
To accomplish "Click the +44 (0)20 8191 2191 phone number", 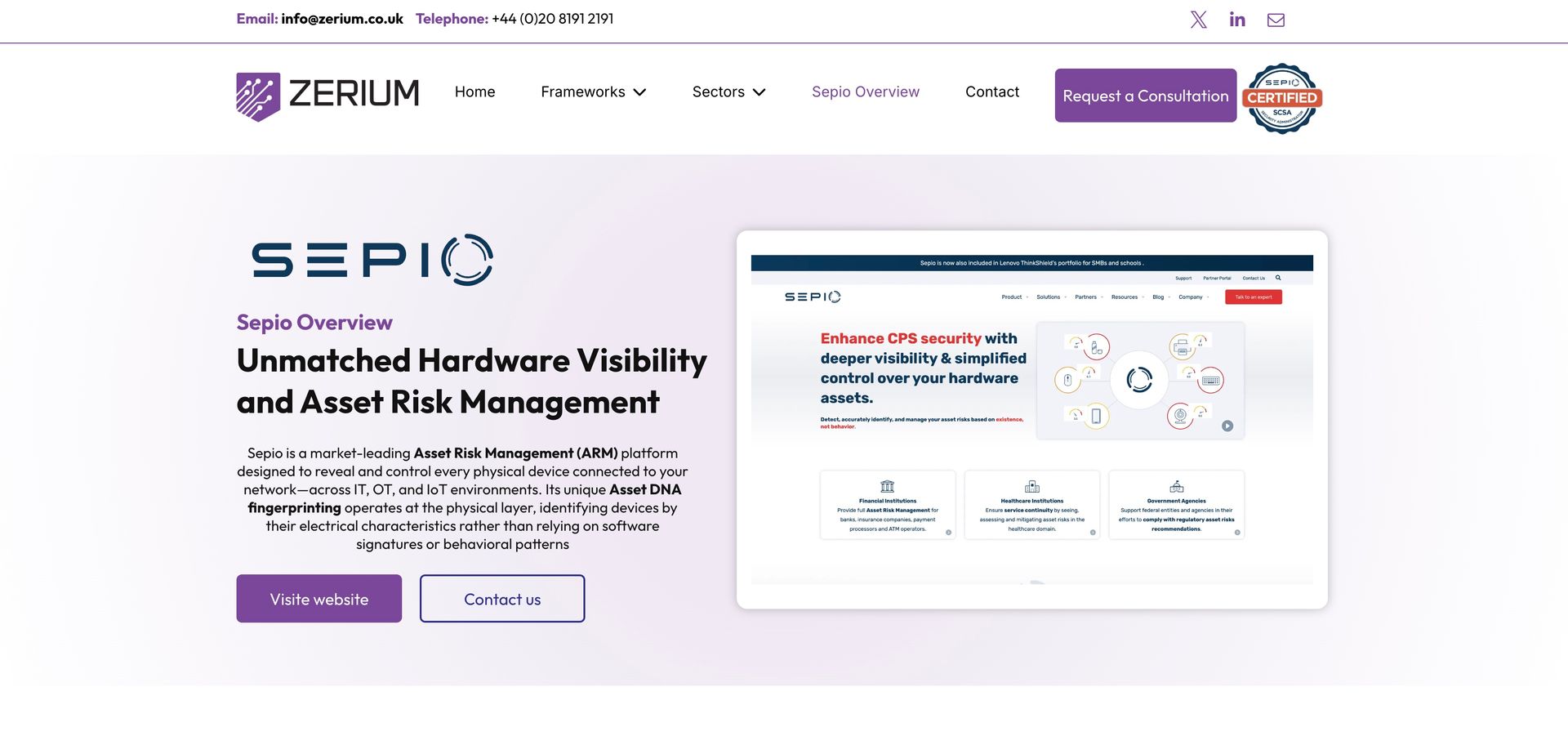I will tap(553, 19).
